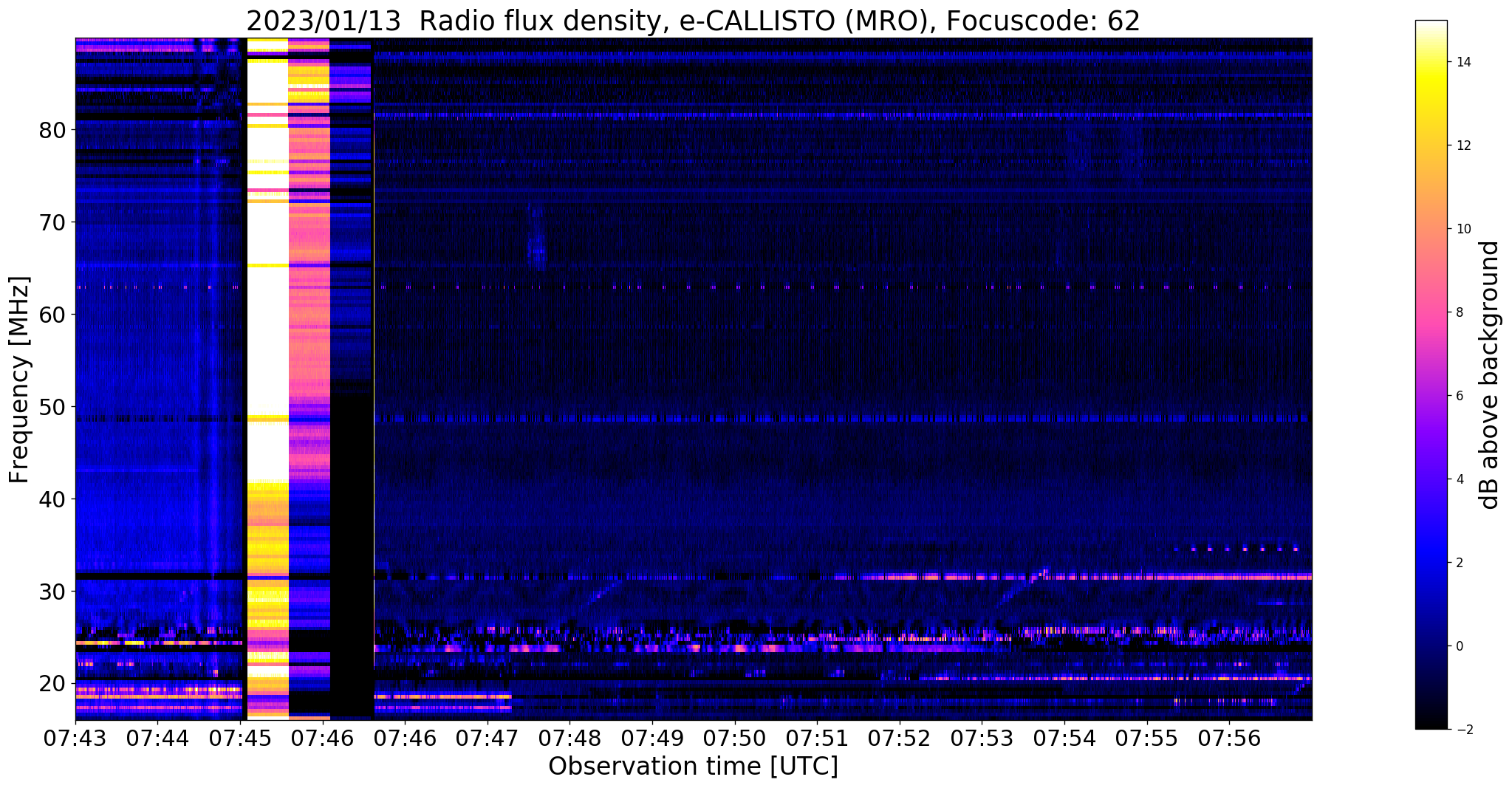Click the plot title with date 2023/01/13

(x=693, y=21)
